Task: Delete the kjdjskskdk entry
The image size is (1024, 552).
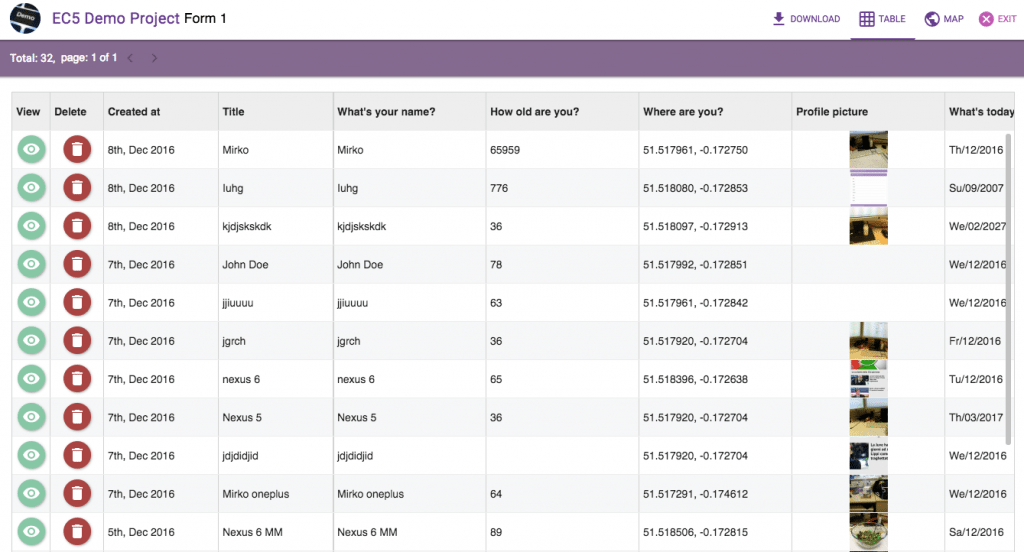Action: pyautogui.click(x=76, y=227)
